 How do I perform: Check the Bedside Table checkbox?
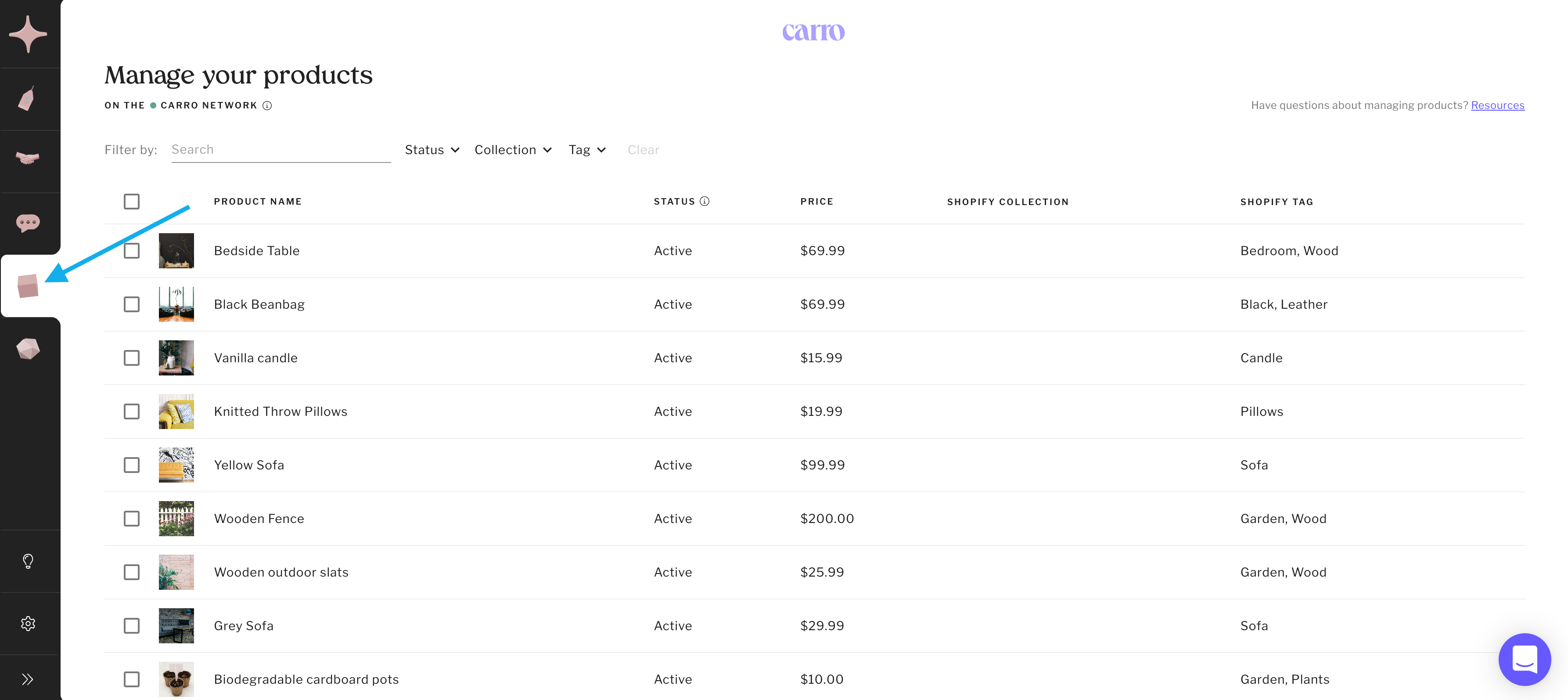pos(132,251)
